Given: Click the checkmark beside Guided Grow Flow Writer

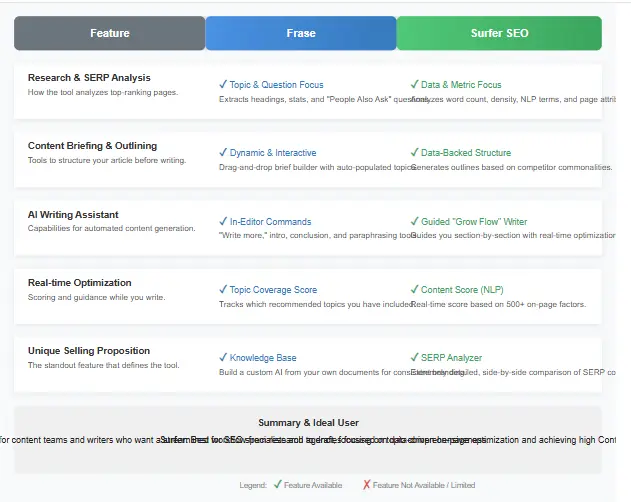Looking at the screenshot, I should [414, 221].
